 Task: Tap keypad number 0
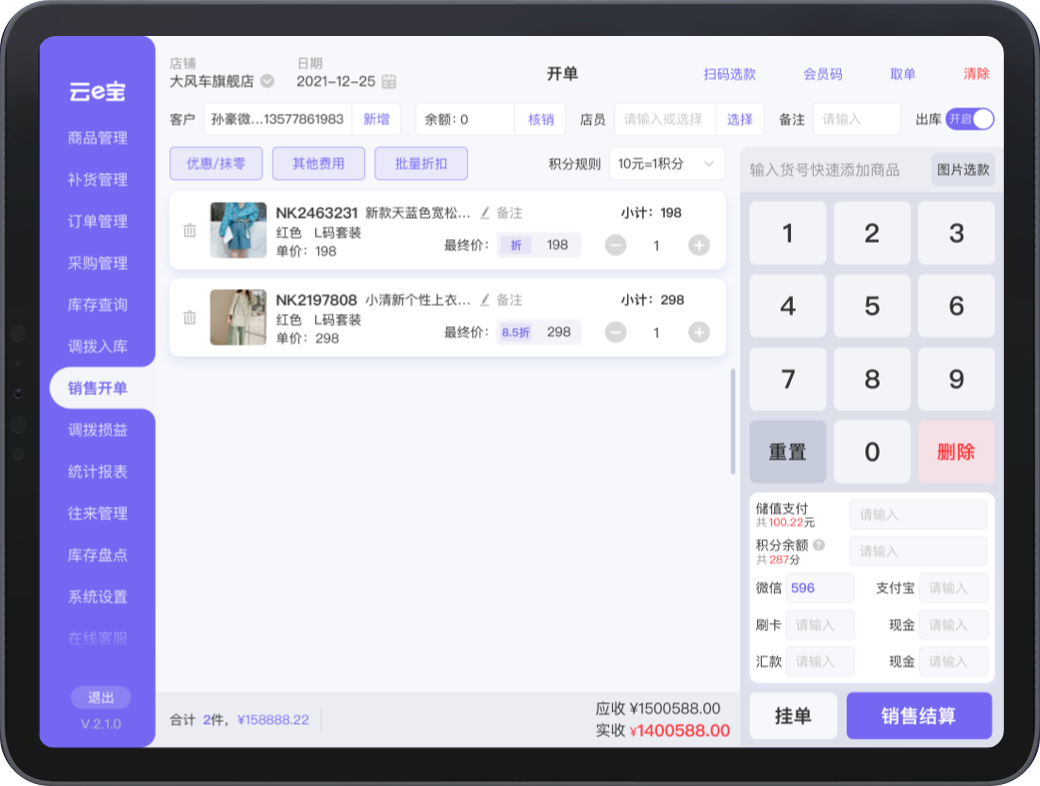click(x=872, y=452)
